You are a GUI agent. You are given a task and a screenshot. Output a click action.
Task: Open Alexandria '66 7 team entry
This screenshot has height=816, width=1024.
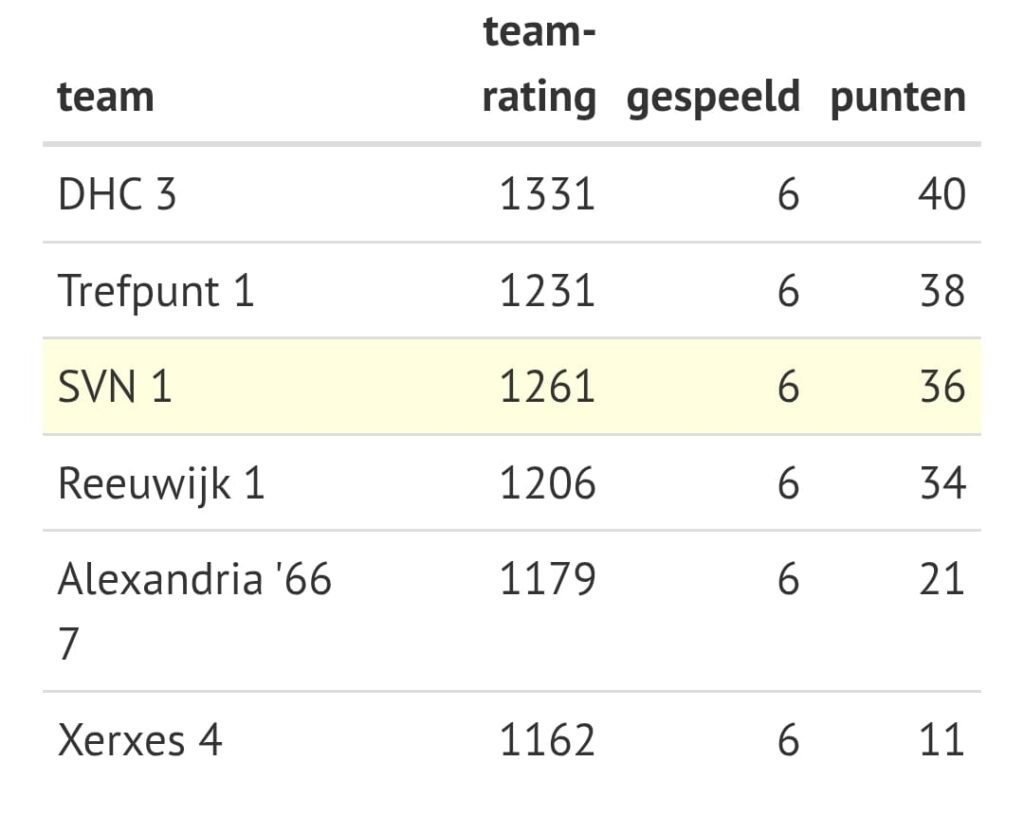(x=194, y=580)
